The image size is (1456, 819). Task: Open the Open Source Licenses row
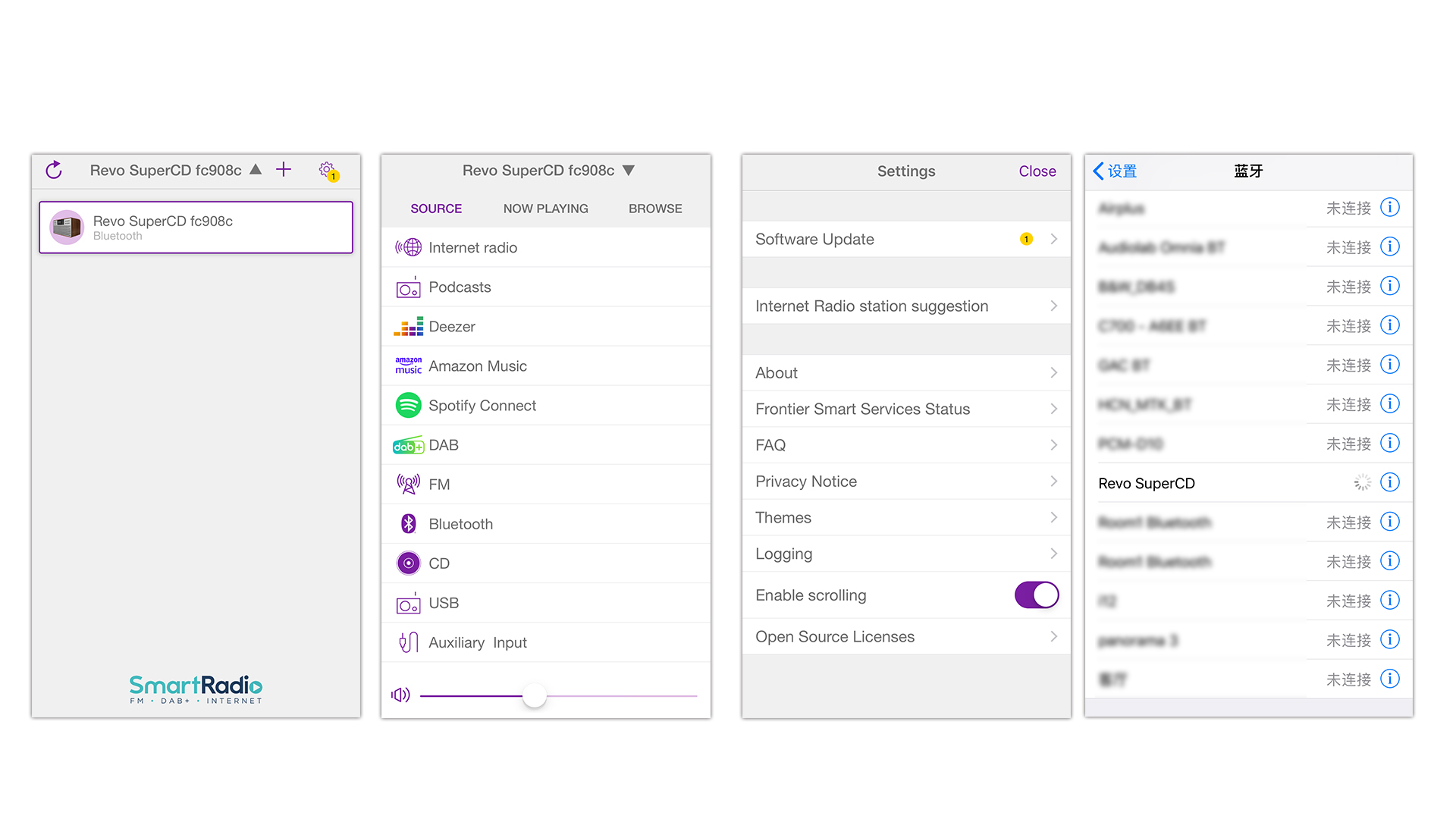[x=906, y=637]
